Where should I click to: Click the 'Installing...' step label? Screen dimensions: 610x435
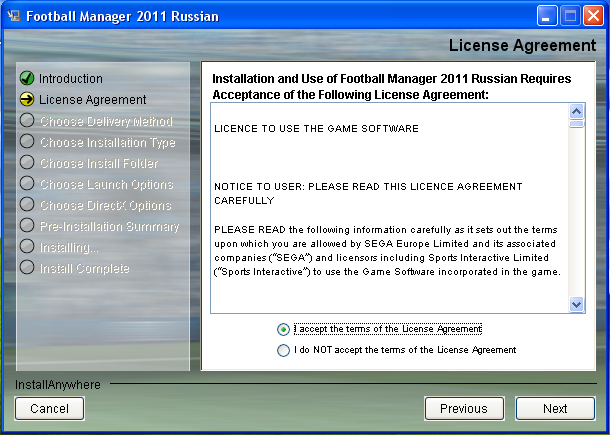point(69,247)
